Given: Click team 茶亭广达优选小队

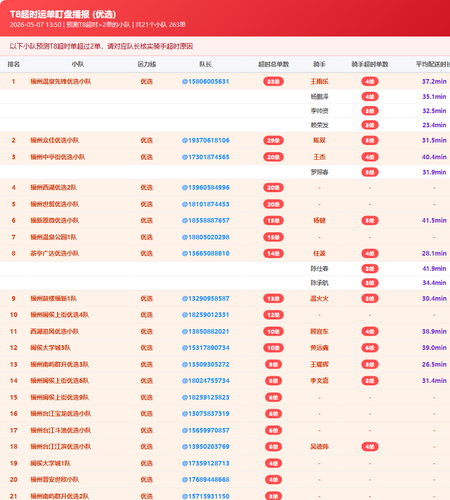Looking at the screenshot, I should (55, 253).
